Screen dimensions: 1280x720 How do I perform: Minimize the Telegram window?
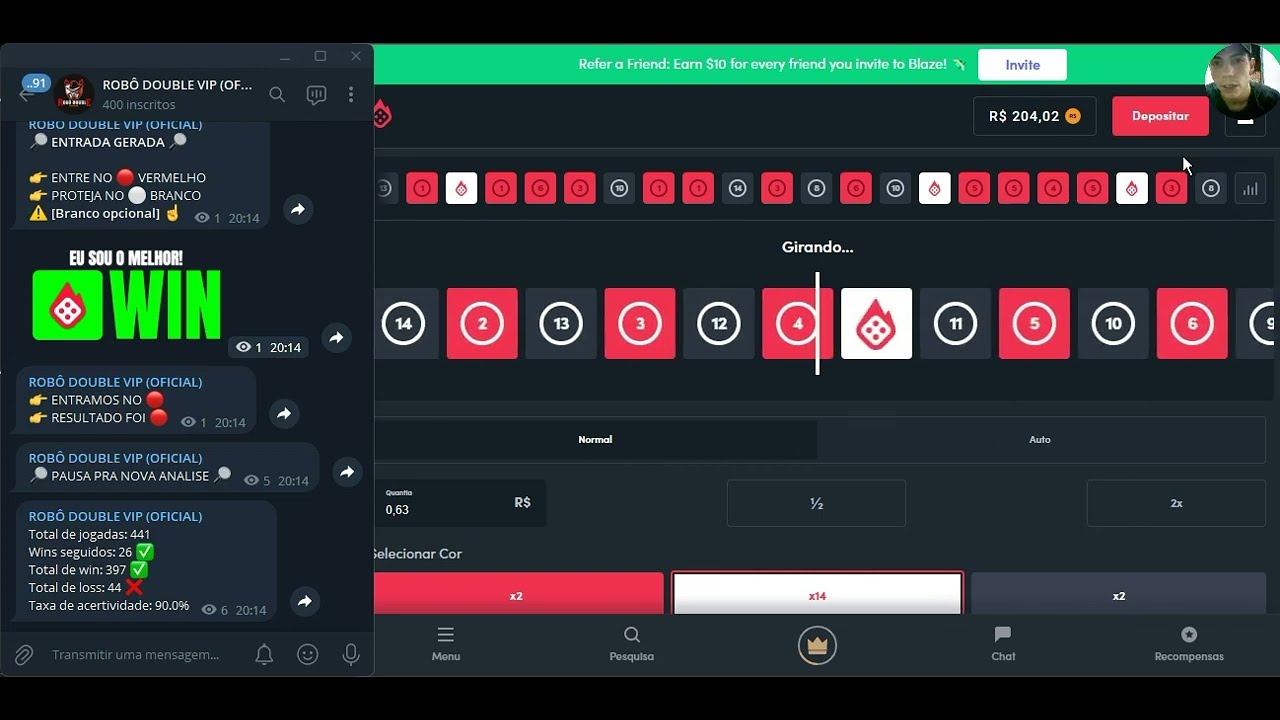pyautogui.click(x=285, y=56)
